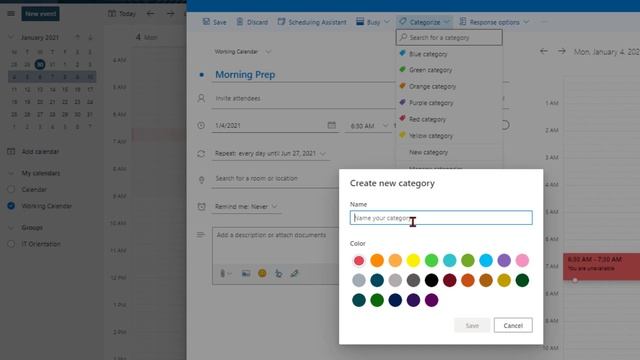Open the Scheduling Assistant
640x360 pixels.
click(x=312, y=22)
